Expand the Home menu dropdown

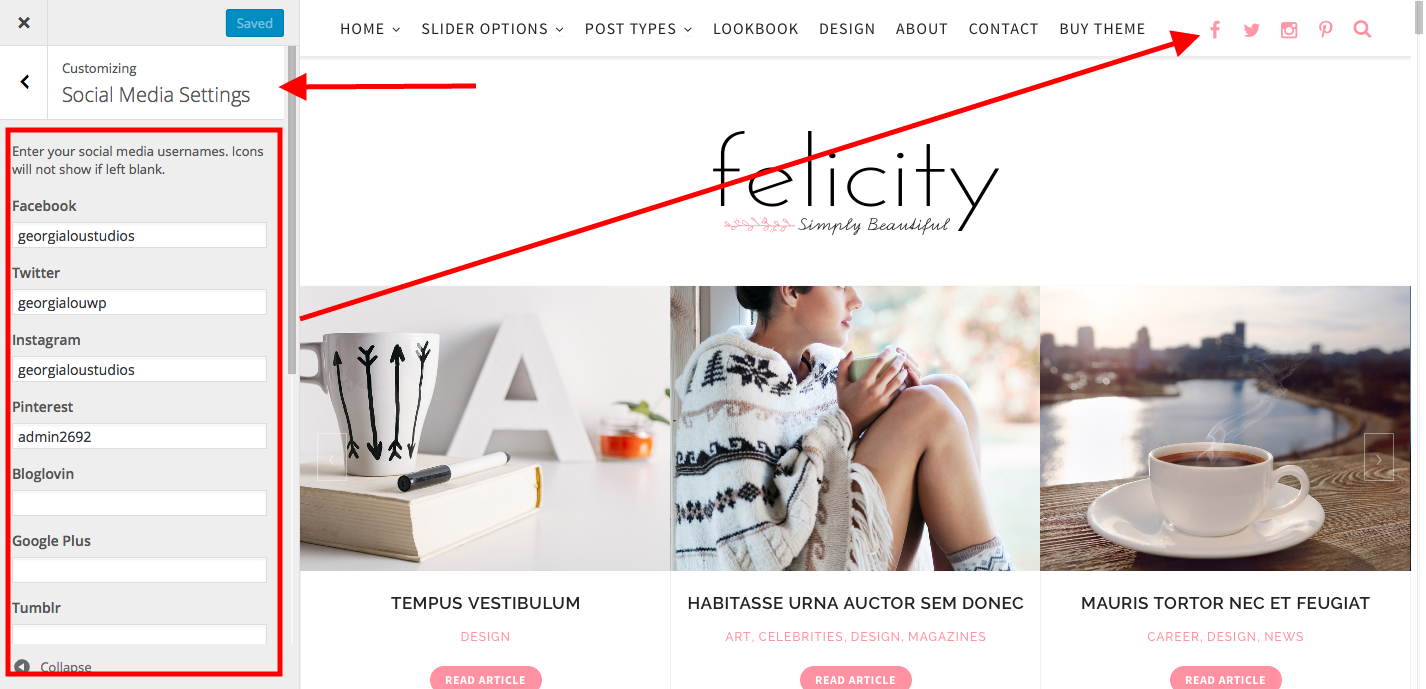click(x=370, y=29)
